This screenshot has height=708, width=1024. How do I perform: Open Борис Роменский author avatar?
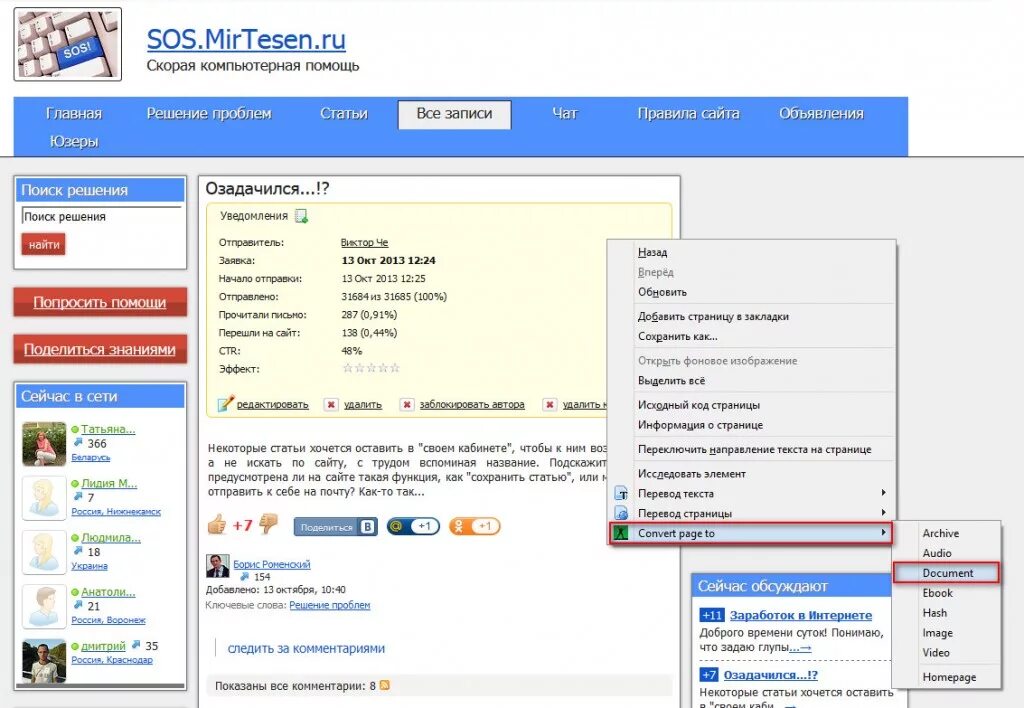tap(217, 566)
